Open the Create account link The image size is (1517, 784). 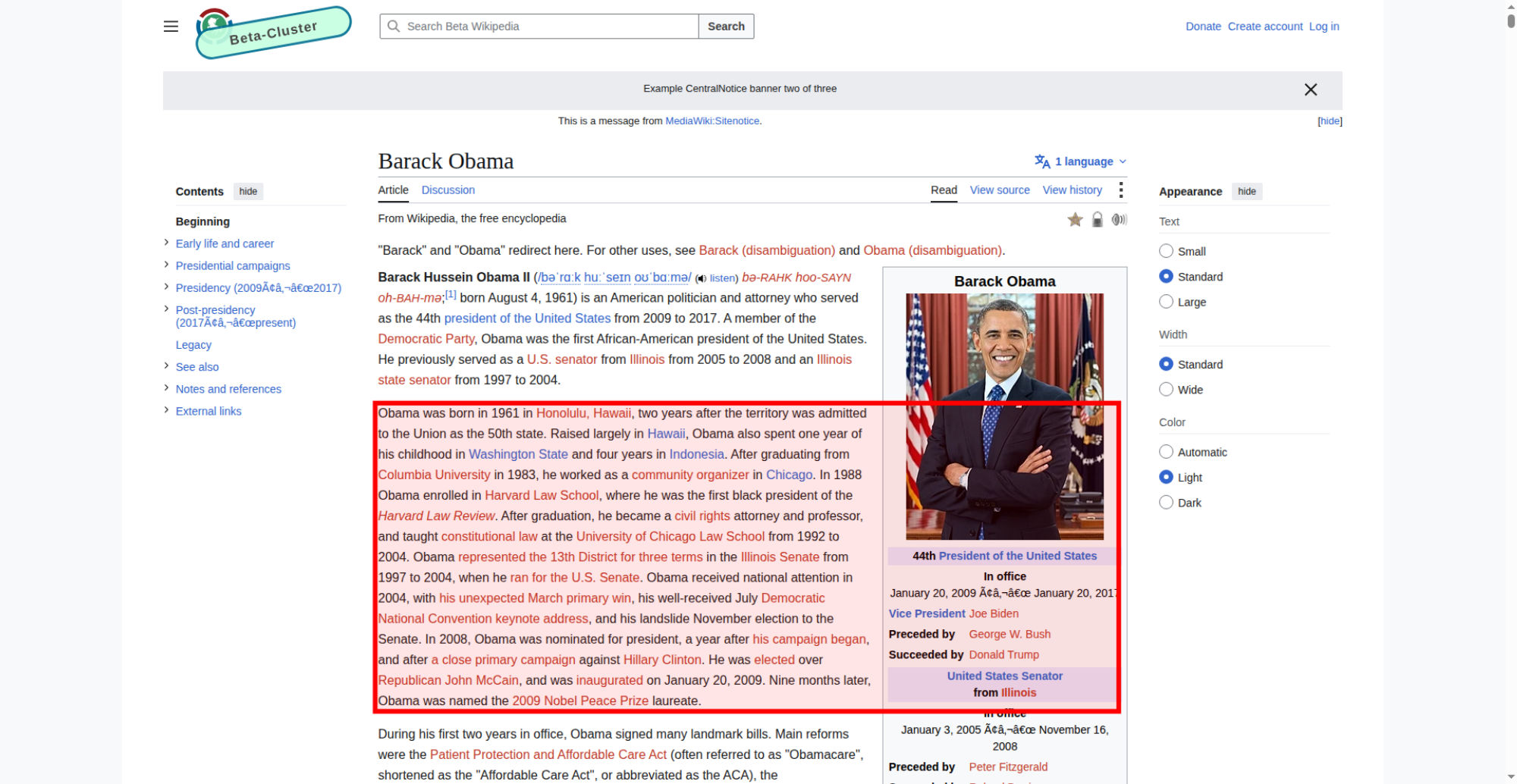click(x=1265, y=27)
